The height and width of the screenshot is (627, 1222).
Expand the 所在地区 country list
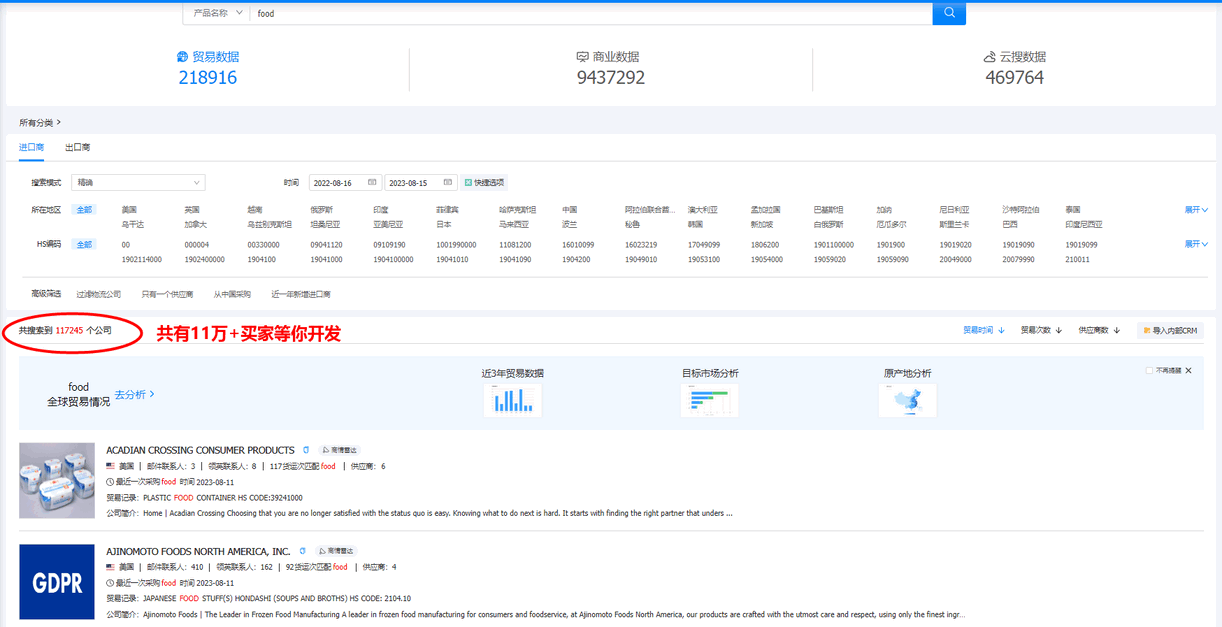[x=1196, y=210]
